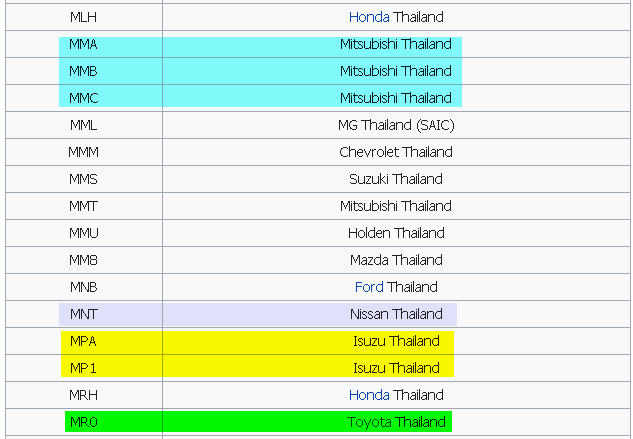
Task: Click the Holden Thailand cell
Action: (396, 233)
